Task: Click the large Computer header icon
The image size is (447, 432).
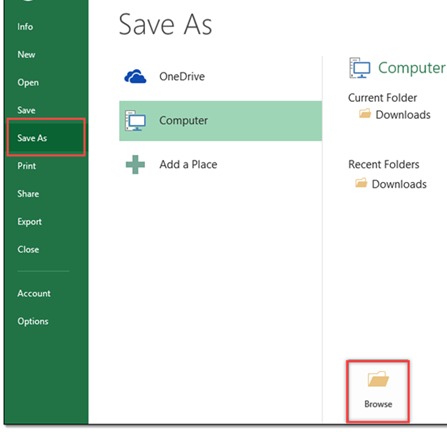Action: tap(360, 68)
